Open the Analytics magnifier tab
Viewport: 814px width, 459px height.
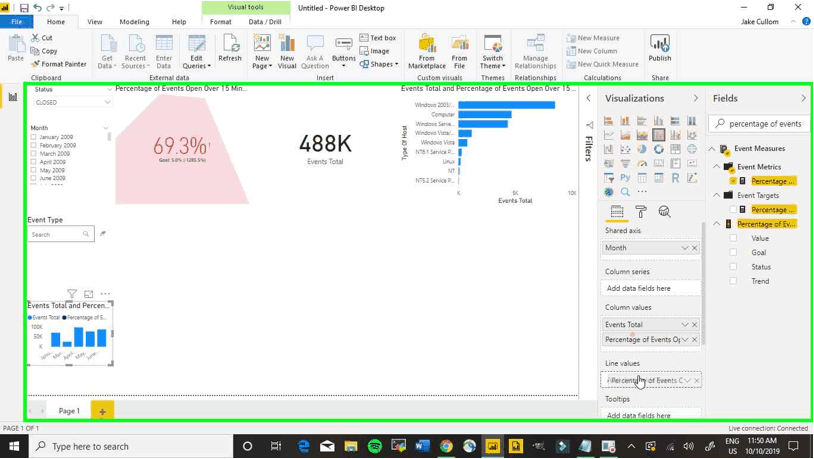tap(664, 211)
